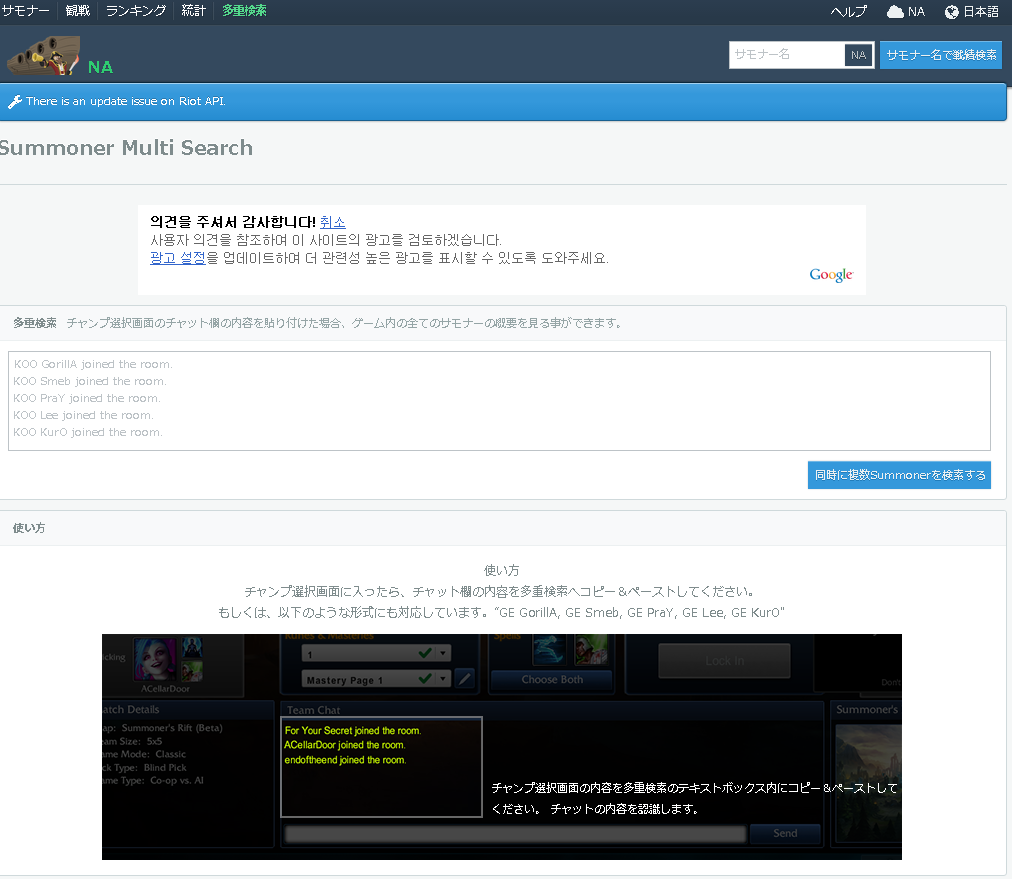Screen dimensions: 1012x879
Task: Go to ランキング ranking page
Action: 136,11
